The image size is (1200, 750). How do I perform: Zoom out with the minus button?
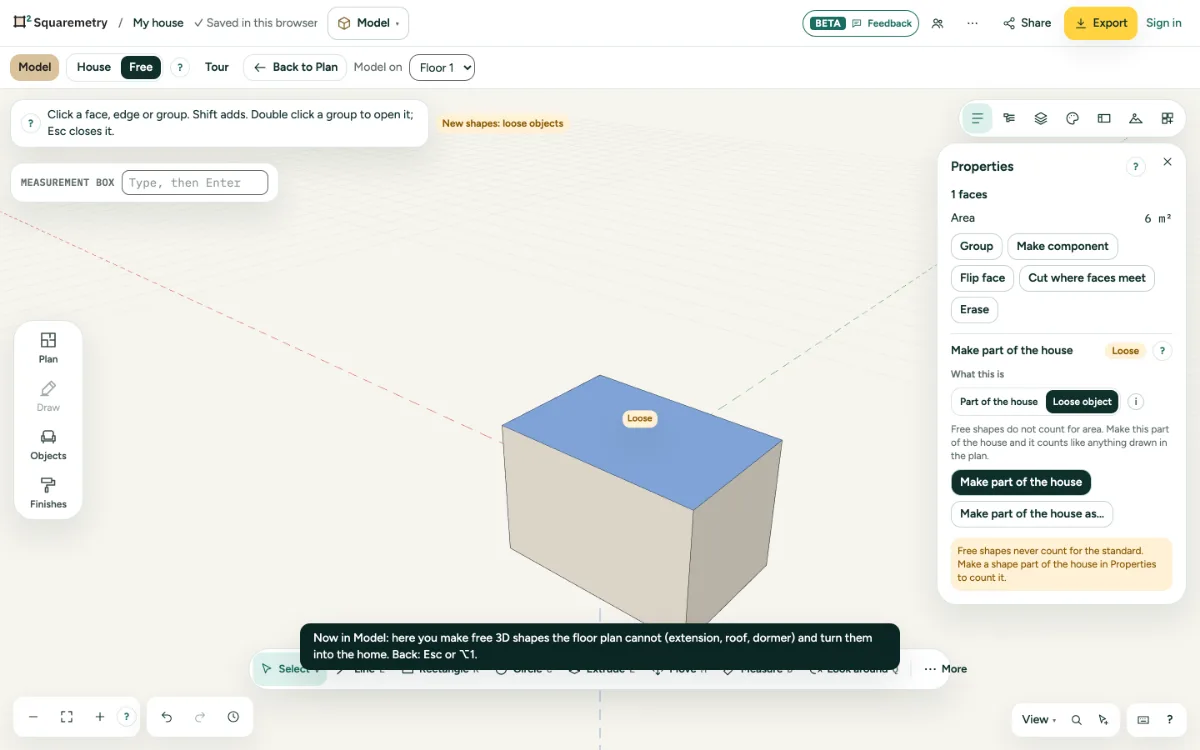tap(33, 717)
